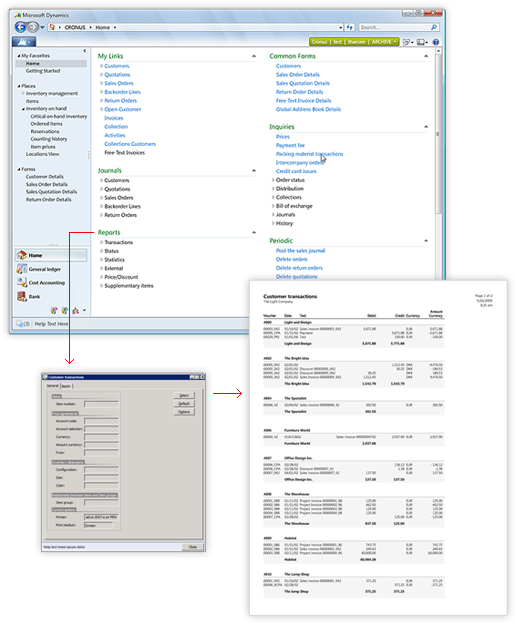Screen dimensions: 515x625
Task: Click Select button in Customer transactions dialog
Action: [x=184, y=395]
